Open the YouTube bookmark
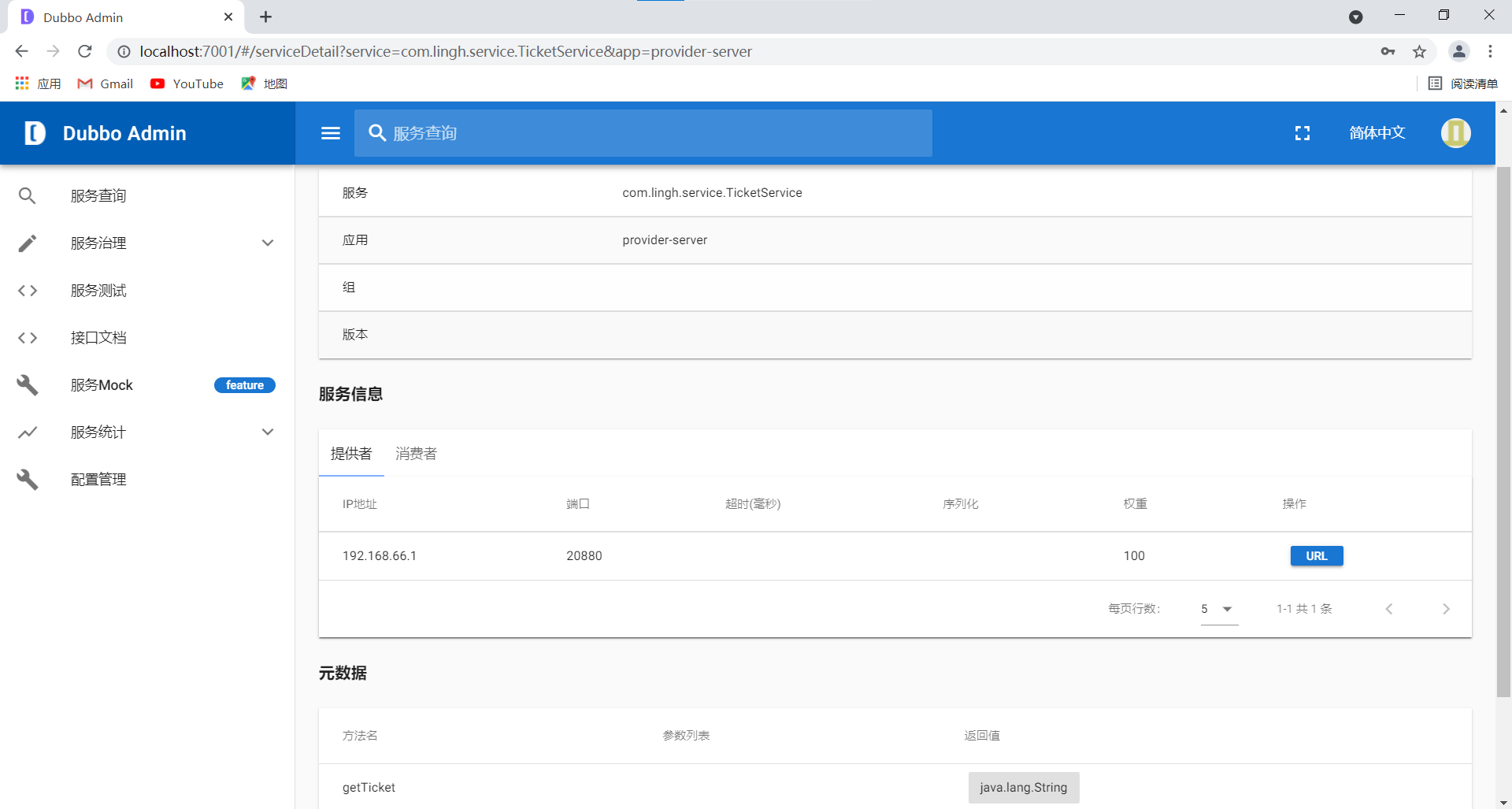The height and width of the screenshot is (809, 1512). (187, 83)
